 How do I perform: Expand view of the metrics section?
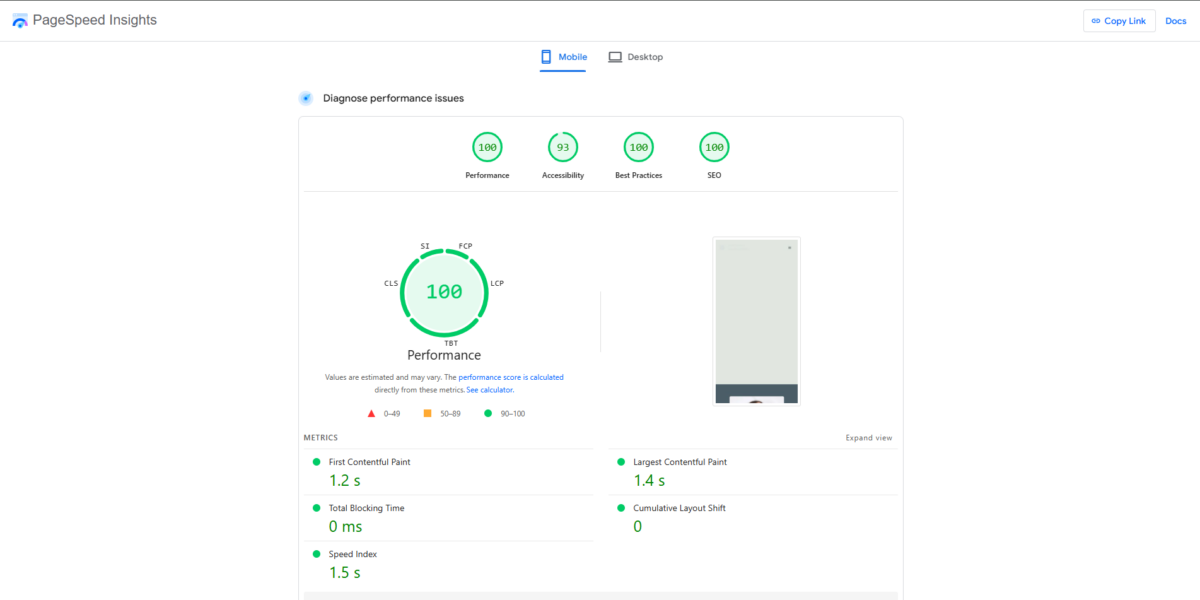pos(868,438)
